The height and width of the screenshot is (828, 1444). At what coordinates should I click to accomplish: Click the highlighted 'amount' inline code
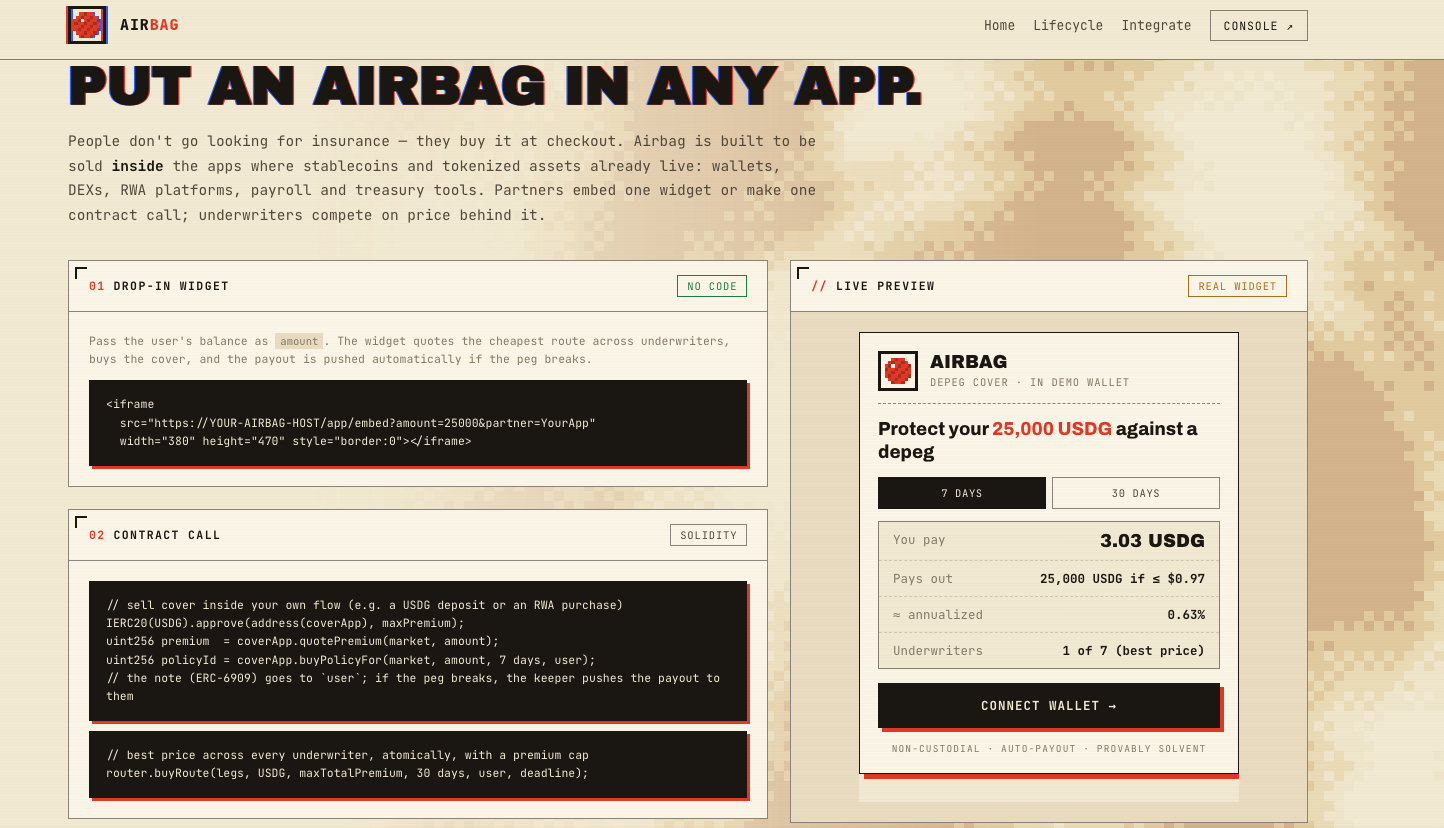point(299,341)
